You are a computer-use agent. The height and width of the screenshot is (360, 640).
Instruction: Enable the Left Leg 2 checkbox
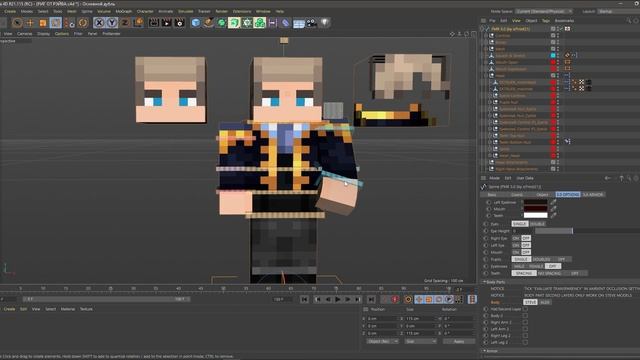(x=525, y=342)
